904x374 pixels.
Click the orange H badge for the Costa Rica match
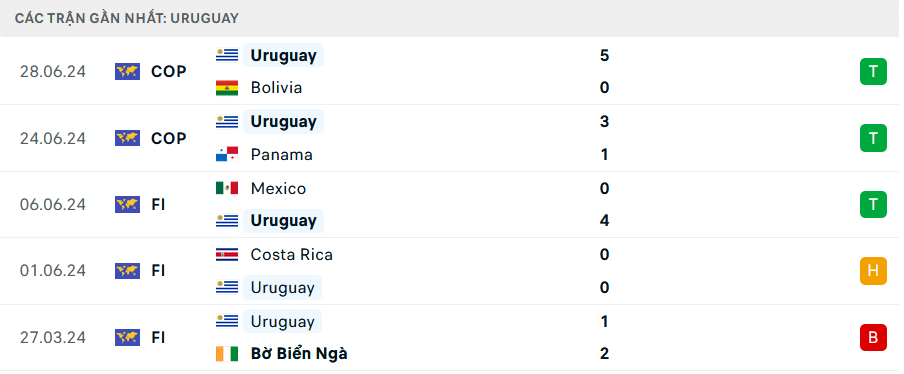[x=873, y=271]
